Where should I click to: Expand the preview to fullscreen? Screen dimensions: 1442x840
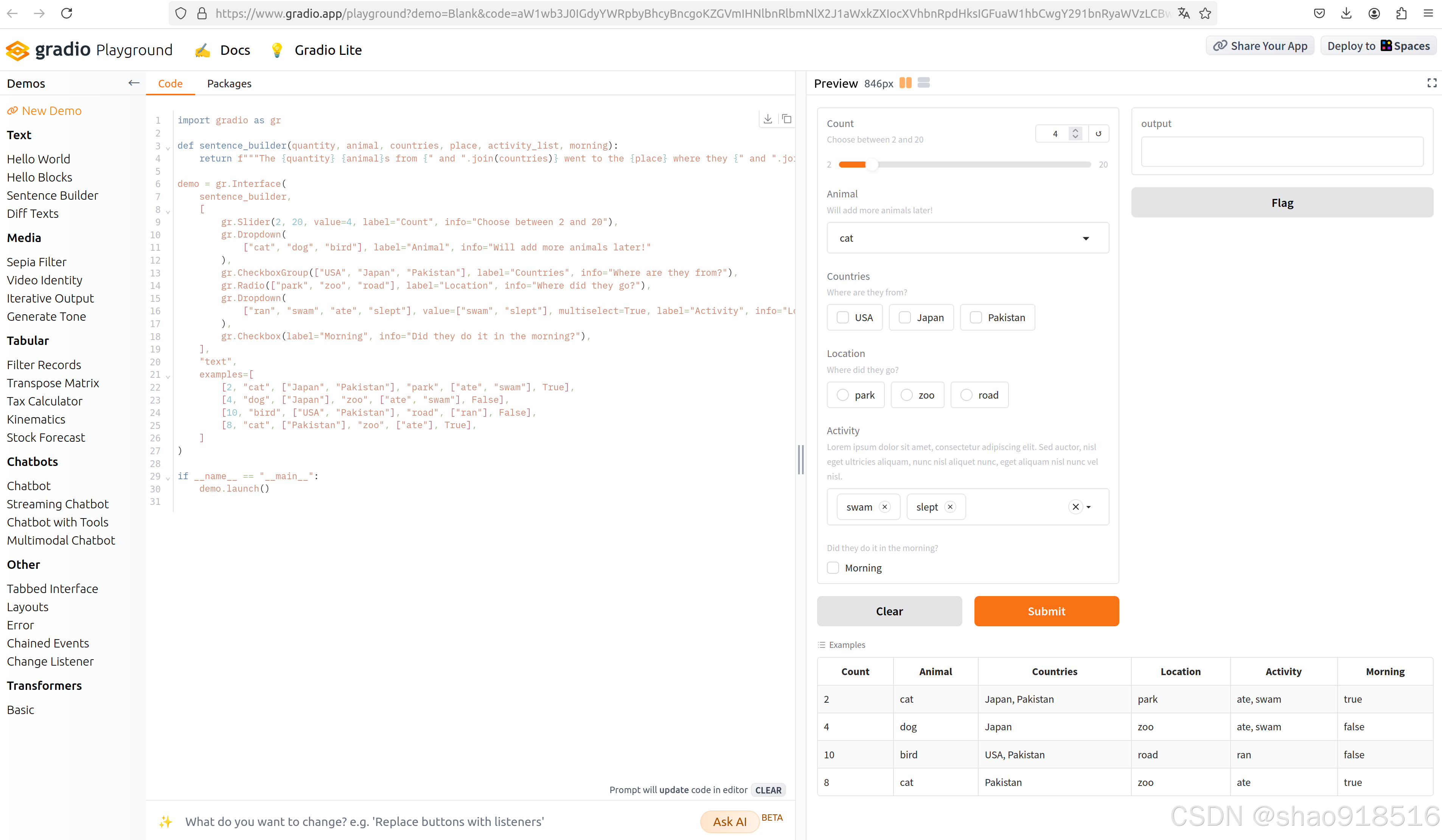pyautogui.click(x=1431, y=83)
